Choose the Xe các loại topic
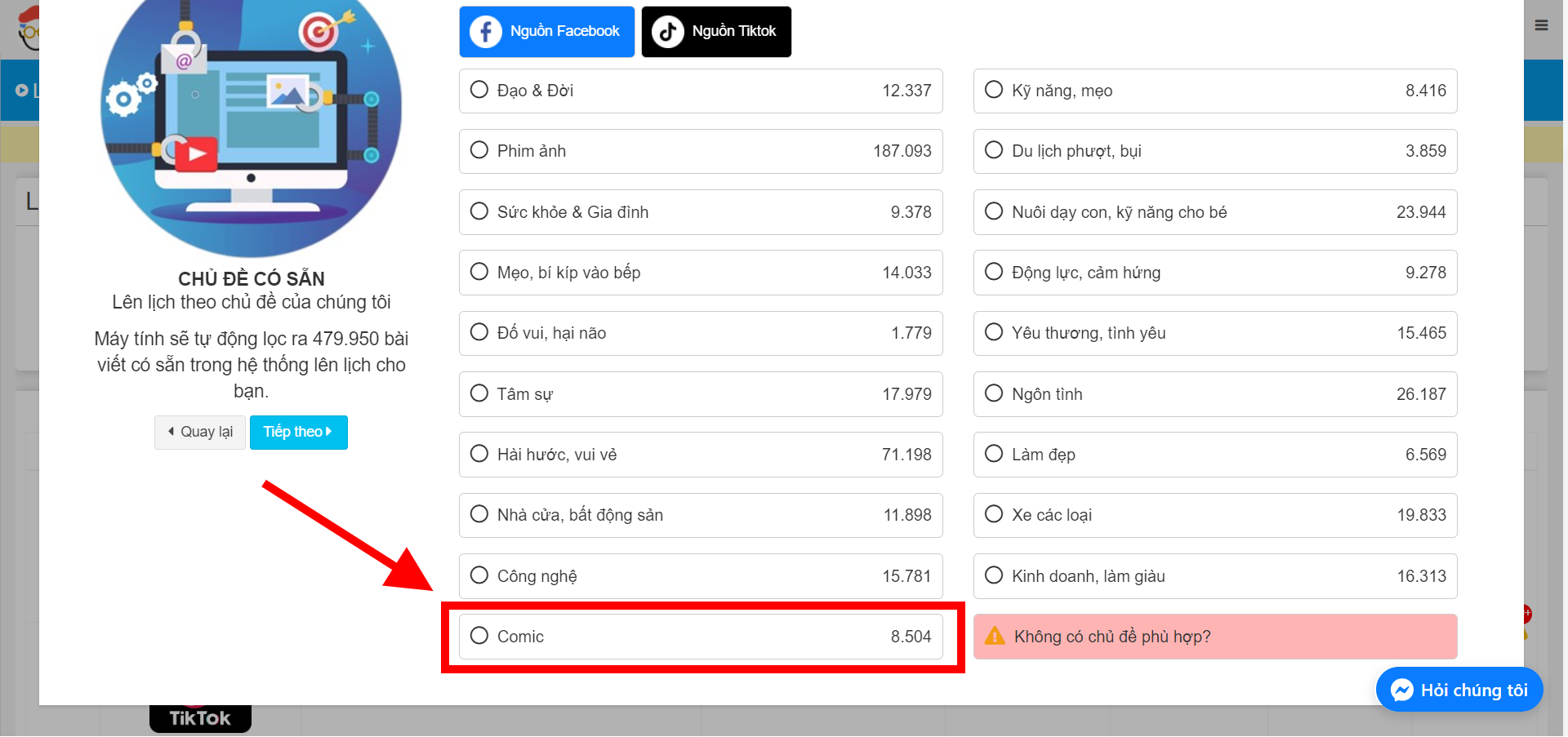This screenshot has width=1568, height=737. [1215, 515]
